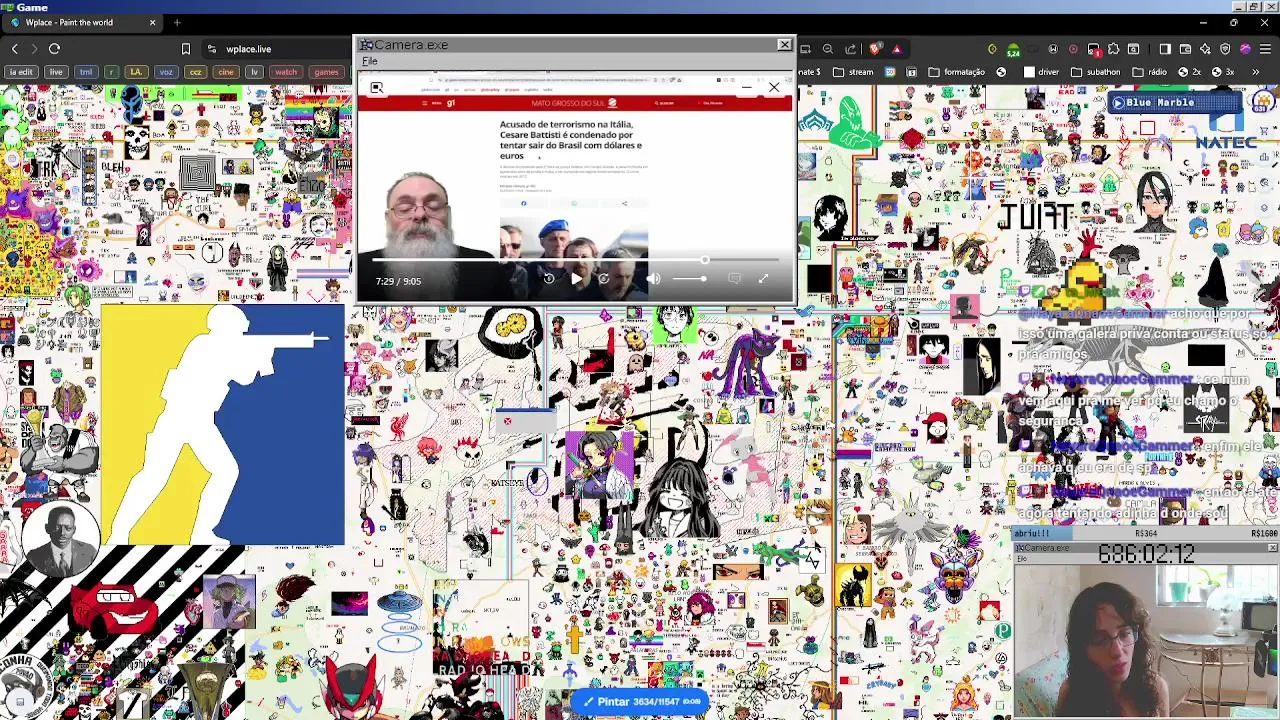
Task: Collapse the video popup with the dash icon
Action: [747, 88]
